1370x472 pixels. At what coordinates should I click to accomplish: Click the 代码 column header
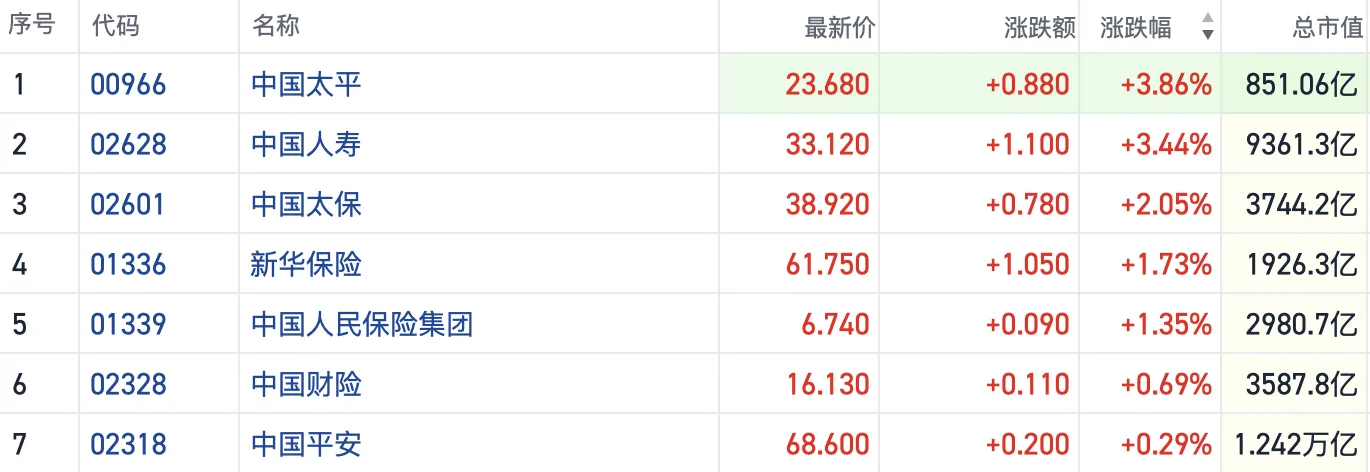coord(115,27)
